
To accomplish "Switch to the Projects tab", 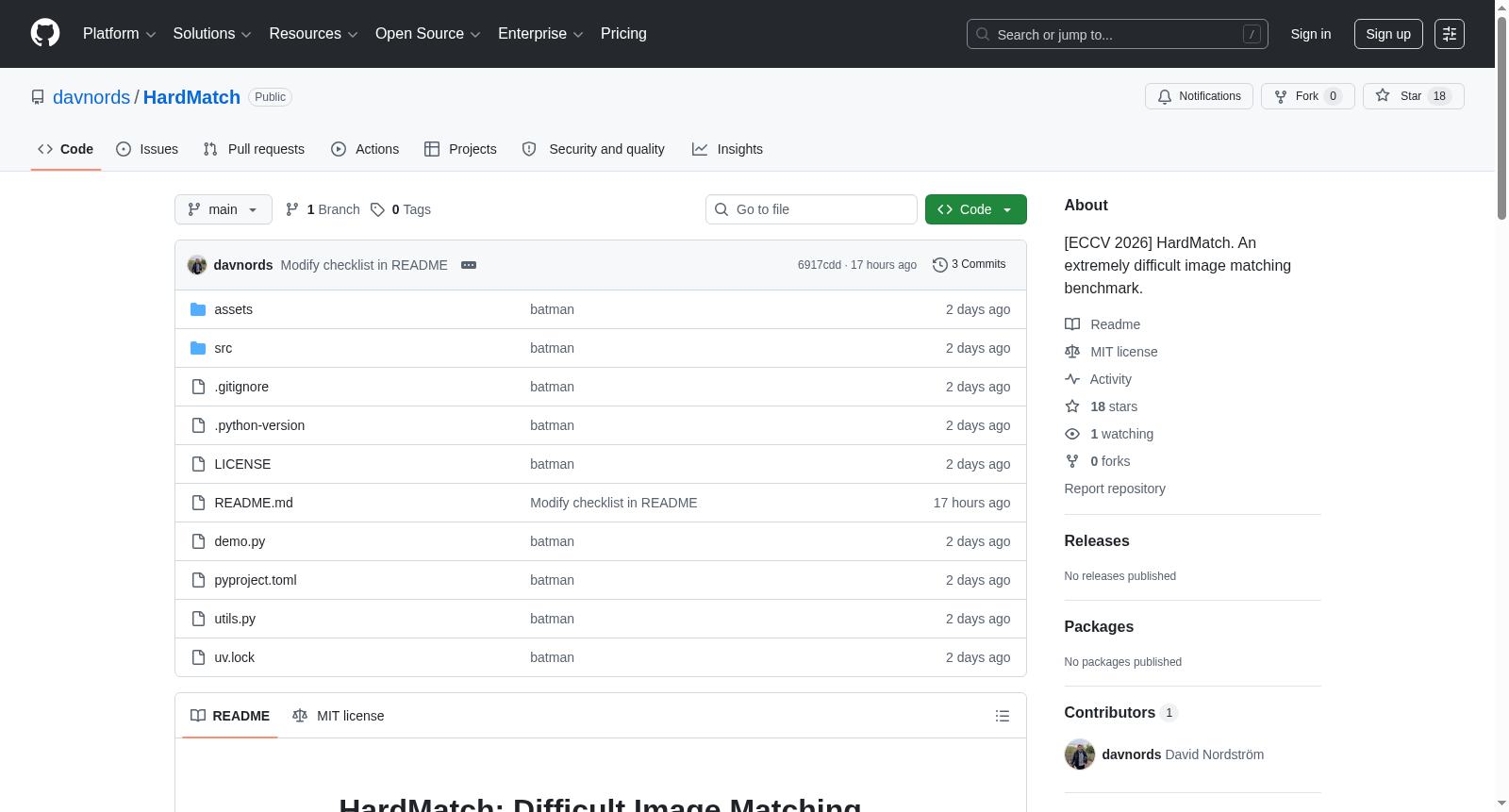I will pos(460,149).
